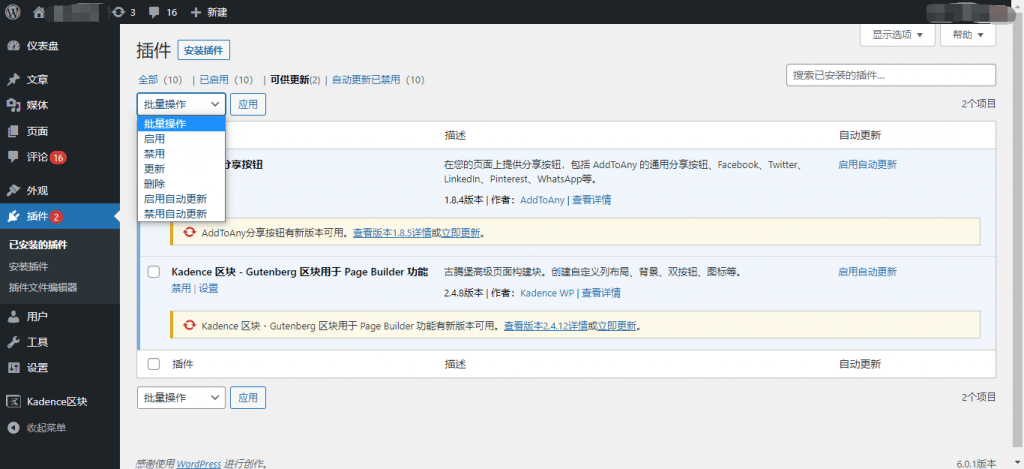This screenshot has width=1024, height=469.
Task: Tick the select-all checkbox in table footer
Action: (153, 364)
